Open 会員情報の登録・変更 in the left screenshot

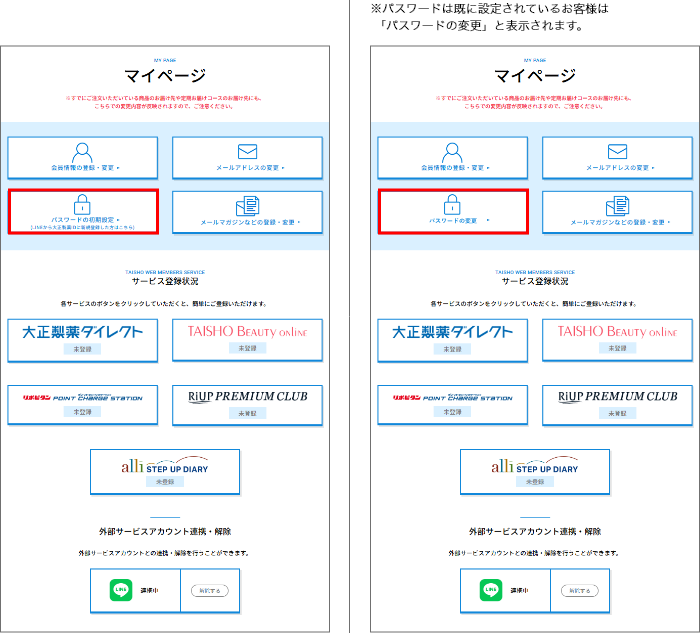[x=83, y=158]
